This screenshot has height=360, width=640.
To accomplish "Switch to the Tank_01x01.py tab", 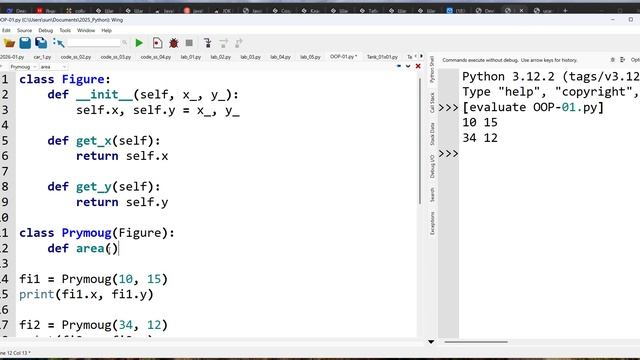I will [x=382, y=57].
